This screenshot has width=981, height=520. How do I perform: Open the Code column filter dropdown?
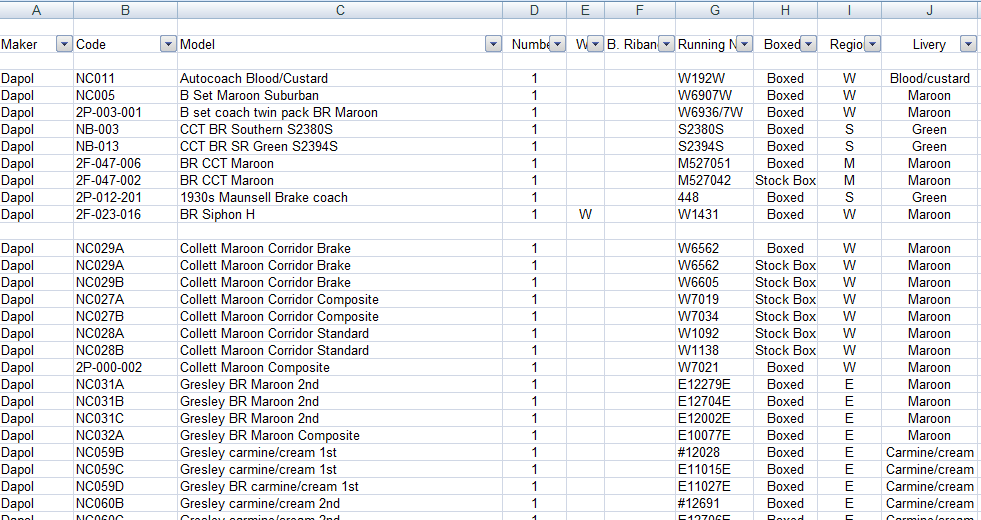(168, 44)
